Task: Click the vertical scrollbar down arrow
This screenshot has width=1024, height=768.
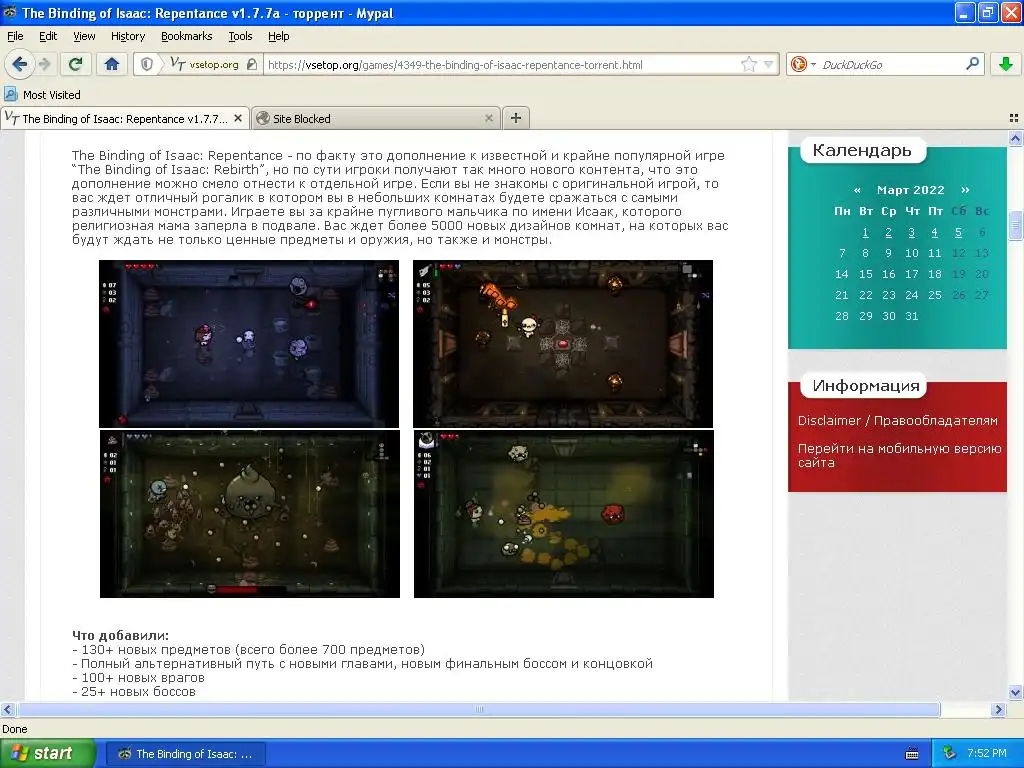Action: [x=1015, y=692]
